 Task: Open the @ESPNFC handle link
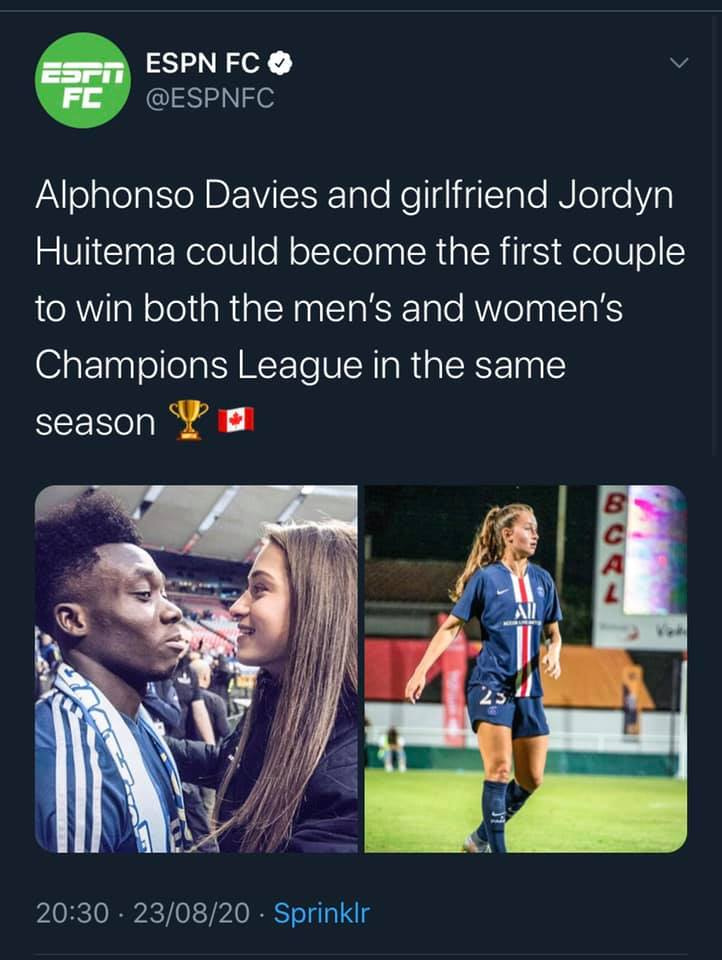[210, 98]
